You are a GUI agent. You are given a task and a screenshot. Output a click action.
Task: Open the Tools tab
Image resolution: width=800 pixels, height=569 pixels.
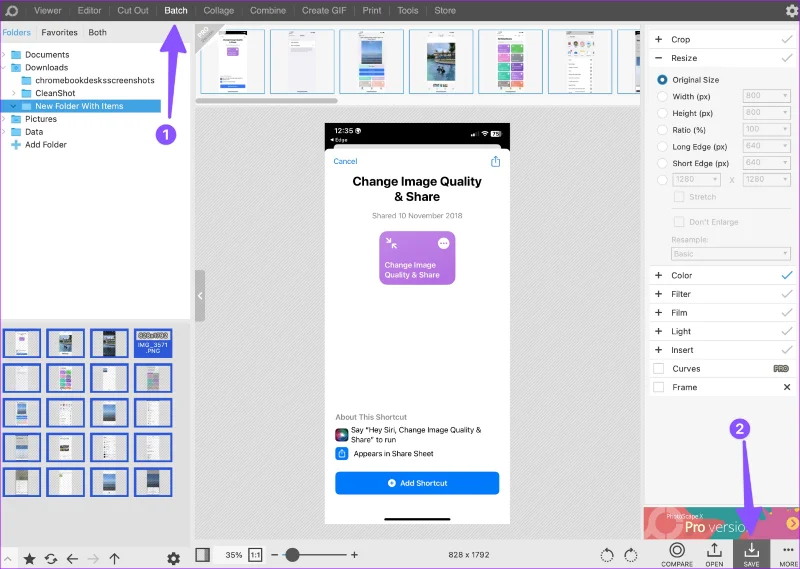tap(408, 11)
